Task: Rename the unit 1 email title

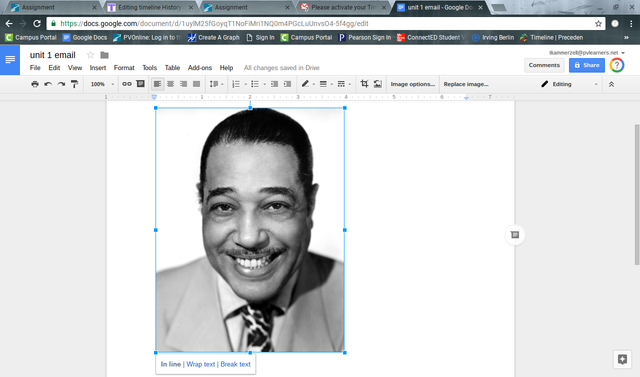Action: (x=53, y=55)
